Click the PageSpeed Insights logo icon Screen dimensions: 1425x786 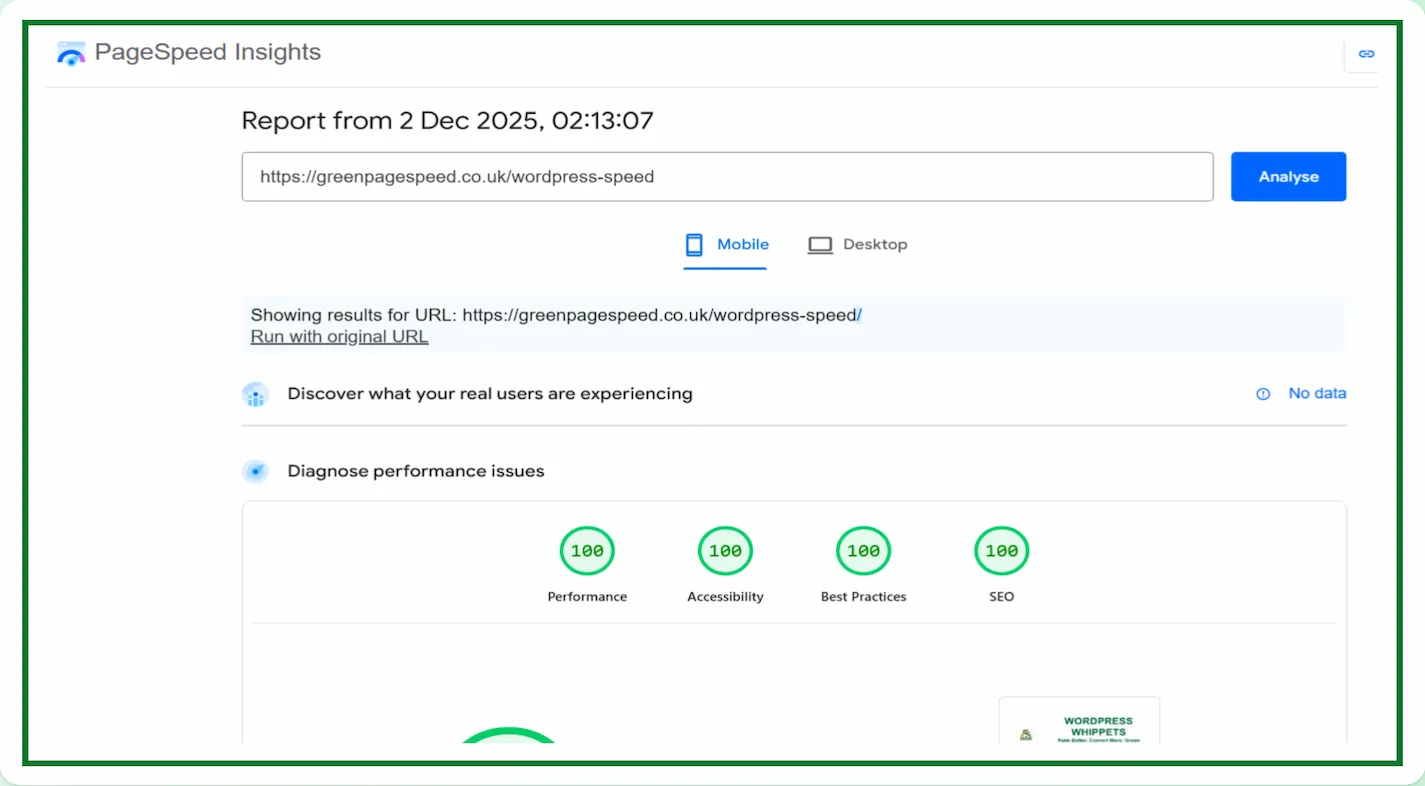click(71, 54)
